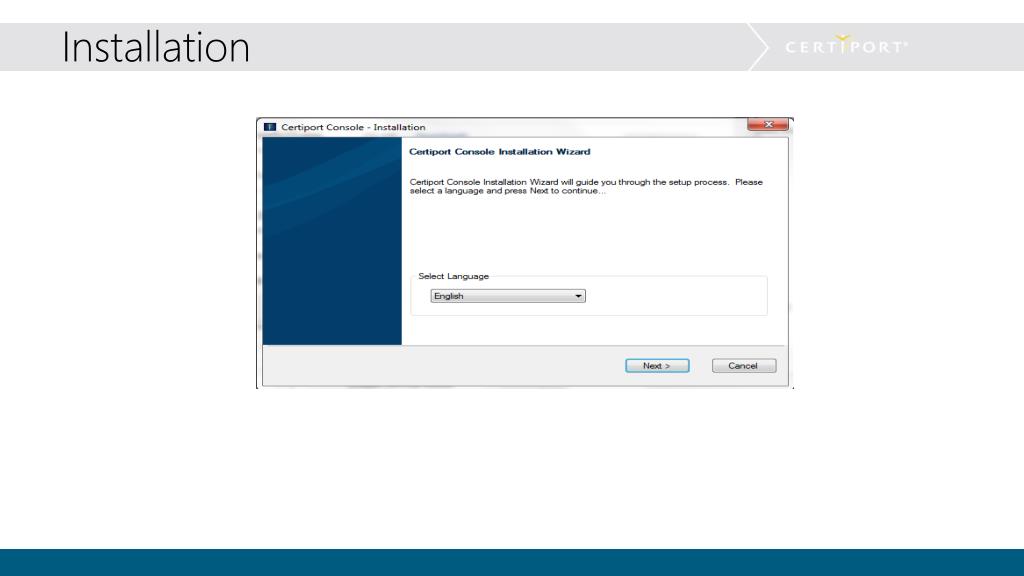Click the Certiport Console title bar icon
Viewport: 1024px width, 576px height.
point(270,127)
